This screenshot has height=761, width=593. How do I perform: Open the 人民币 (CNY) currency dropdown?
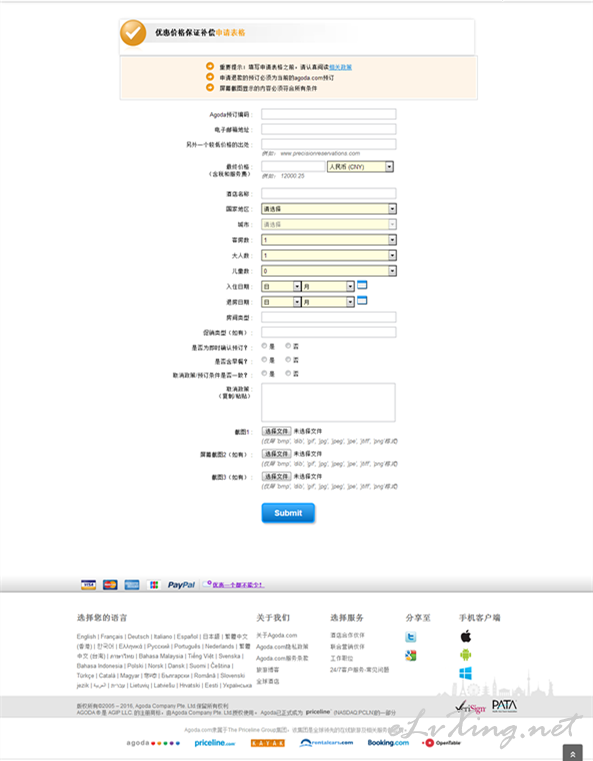click(x=360, y=166)
